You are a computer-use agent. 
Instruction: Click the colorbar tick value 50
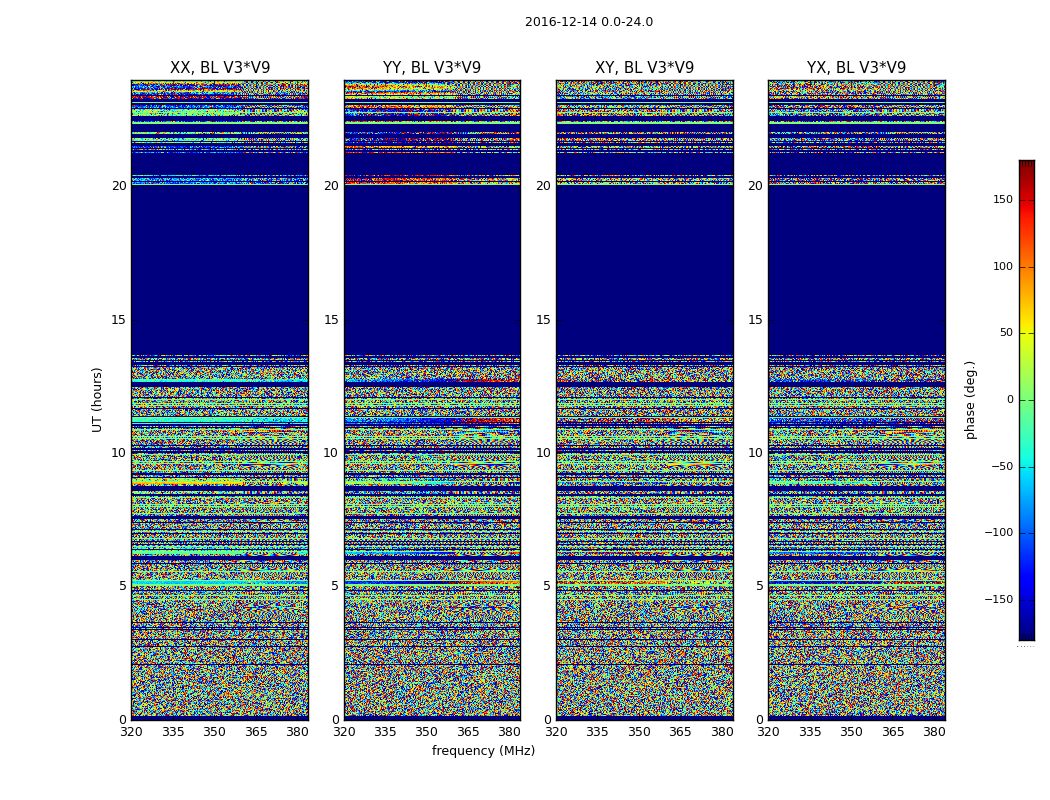[x=1006, y=333]
